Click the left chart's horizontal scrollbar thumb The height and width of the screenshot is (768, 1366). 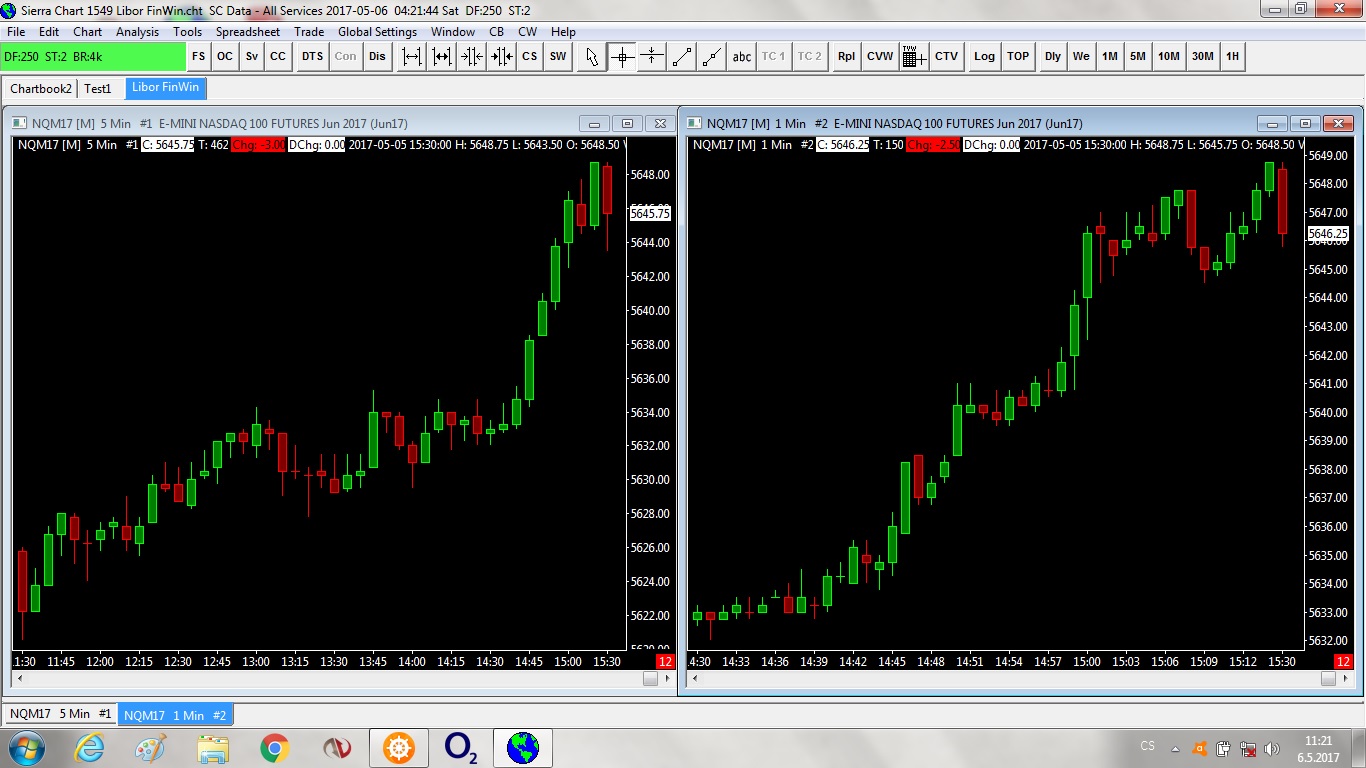(650, 678)
